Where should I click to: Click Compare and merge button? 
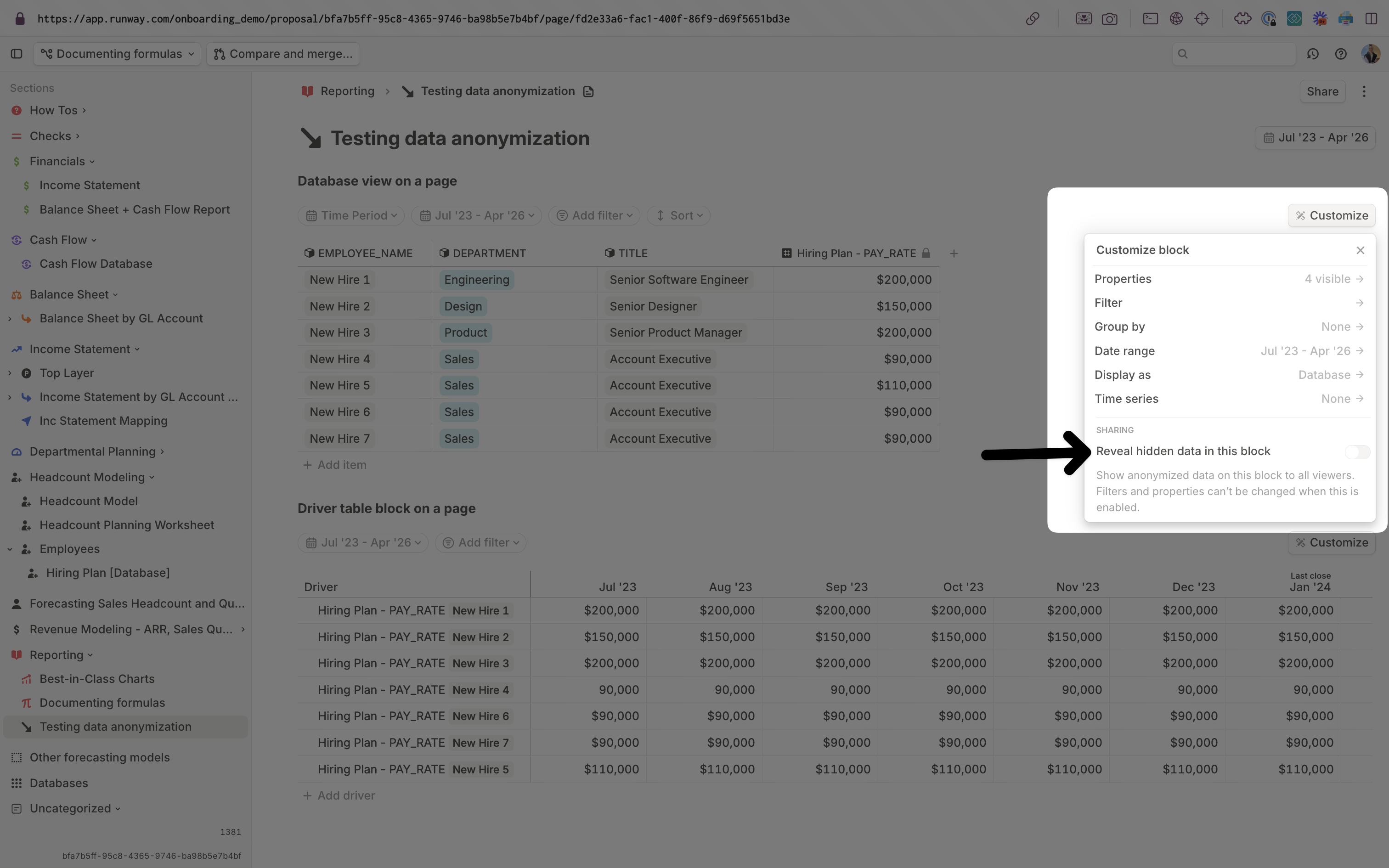pyautogui.click(x=283, y=54)
